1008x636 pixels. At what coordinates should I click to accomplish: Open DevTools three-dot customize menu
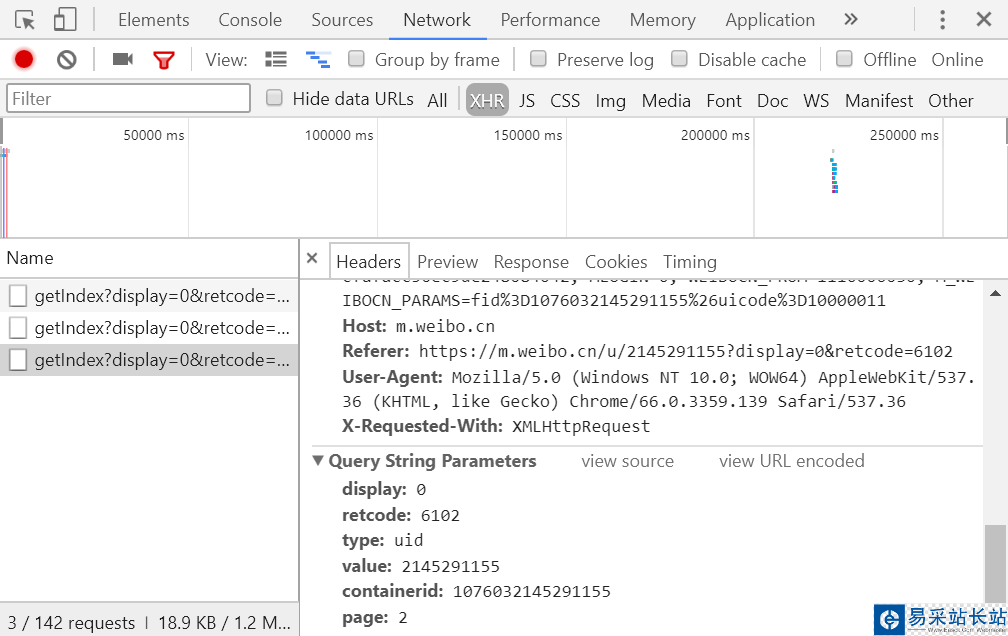[x=942, y=20]
